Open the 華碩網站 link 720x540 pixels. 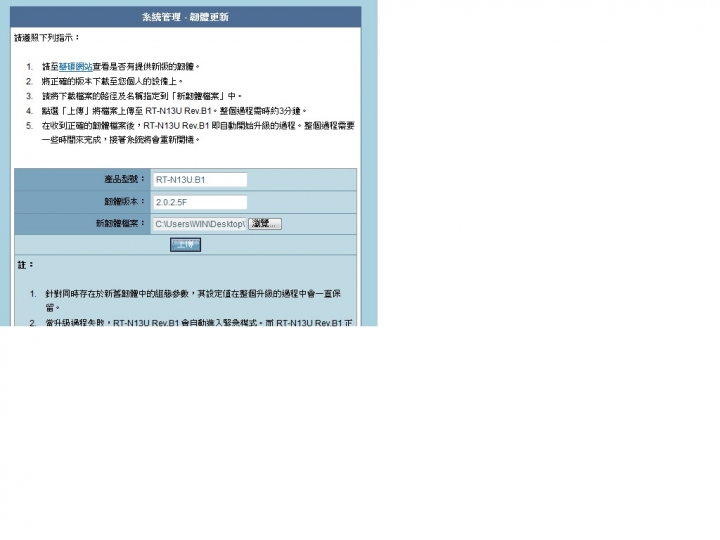76,67
